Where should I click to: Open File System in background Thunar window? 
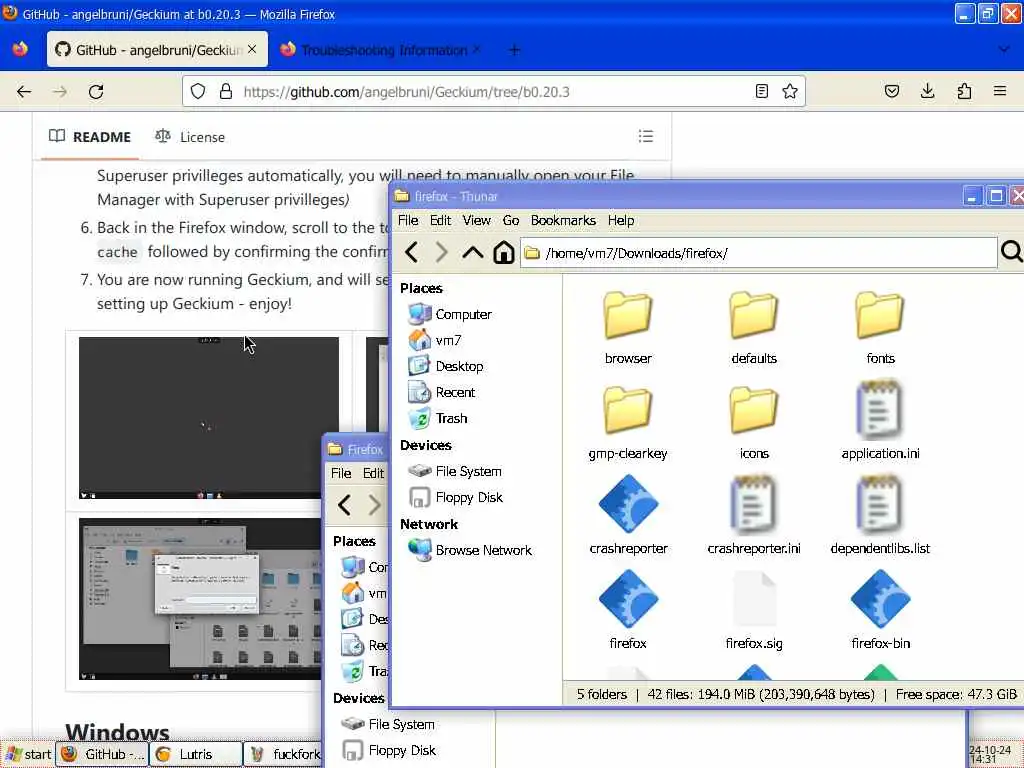coord(388,724)
